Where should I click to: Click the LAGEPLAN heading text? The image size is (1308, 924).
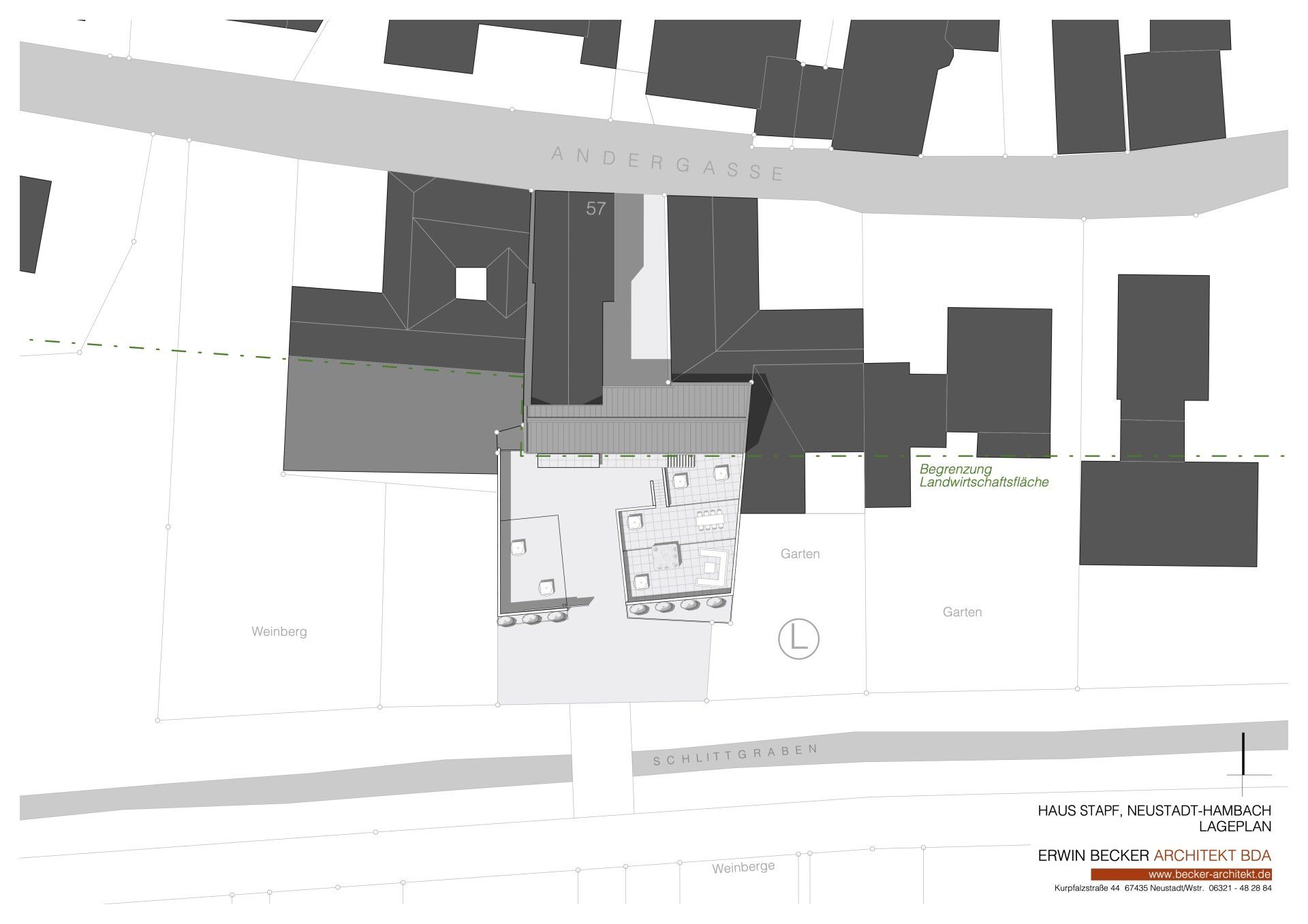point(1234,827)
